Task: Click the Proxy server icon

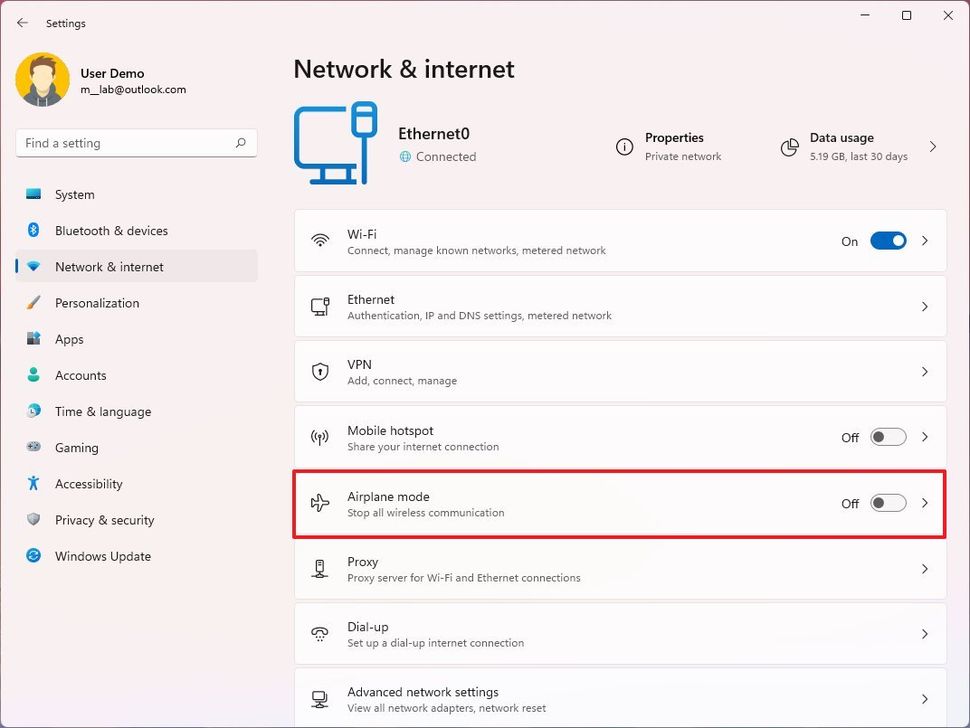Action: pos(320,568)
